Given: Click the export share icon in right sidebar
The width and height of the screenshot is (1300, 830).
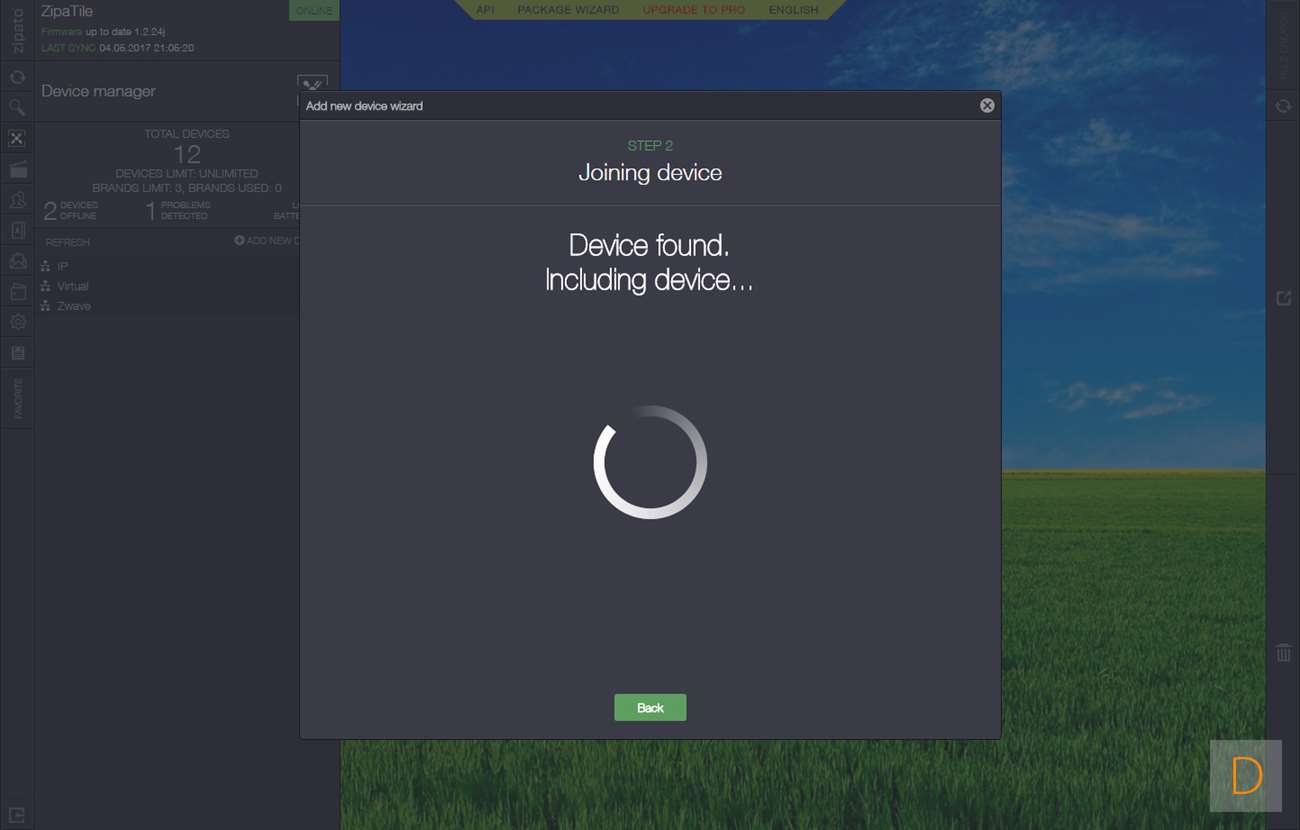Looking at the screenshot, I should pos(1283,298).
